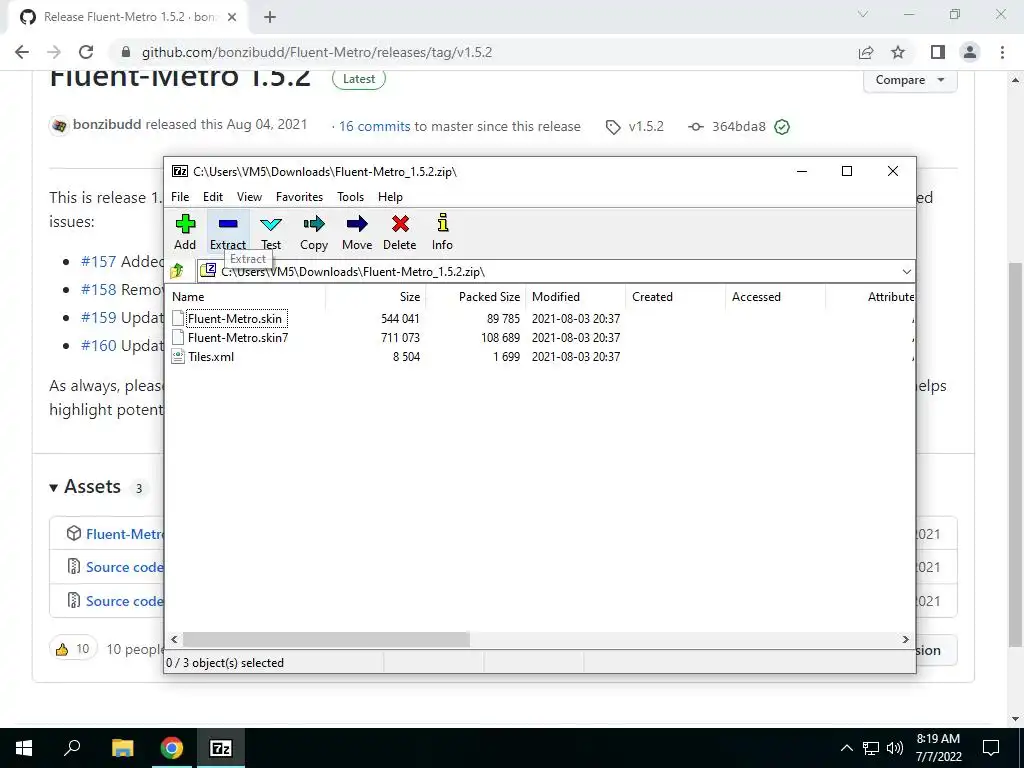Select the Fluent-Metro.skin7 file icon
The image size is (1024, 768).
178,338
